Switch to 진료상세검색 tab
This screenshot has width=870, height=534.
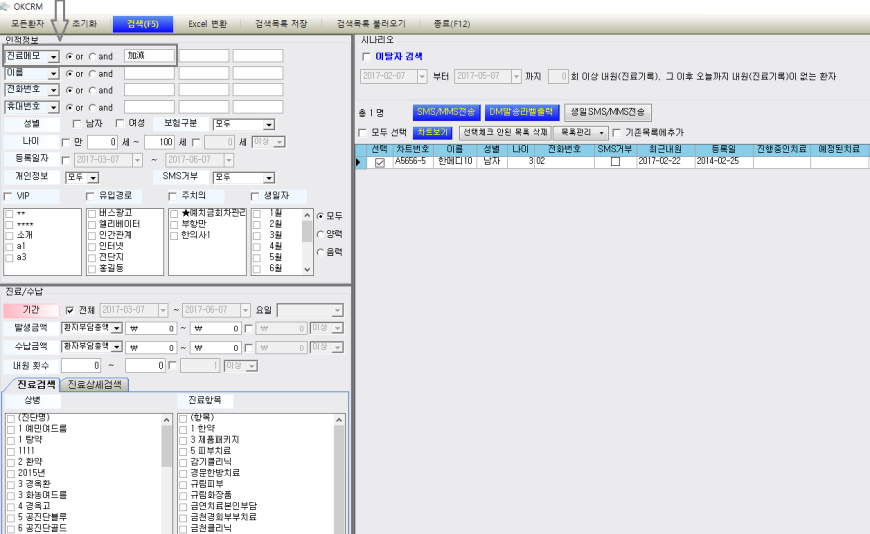[x=94, y=384]
